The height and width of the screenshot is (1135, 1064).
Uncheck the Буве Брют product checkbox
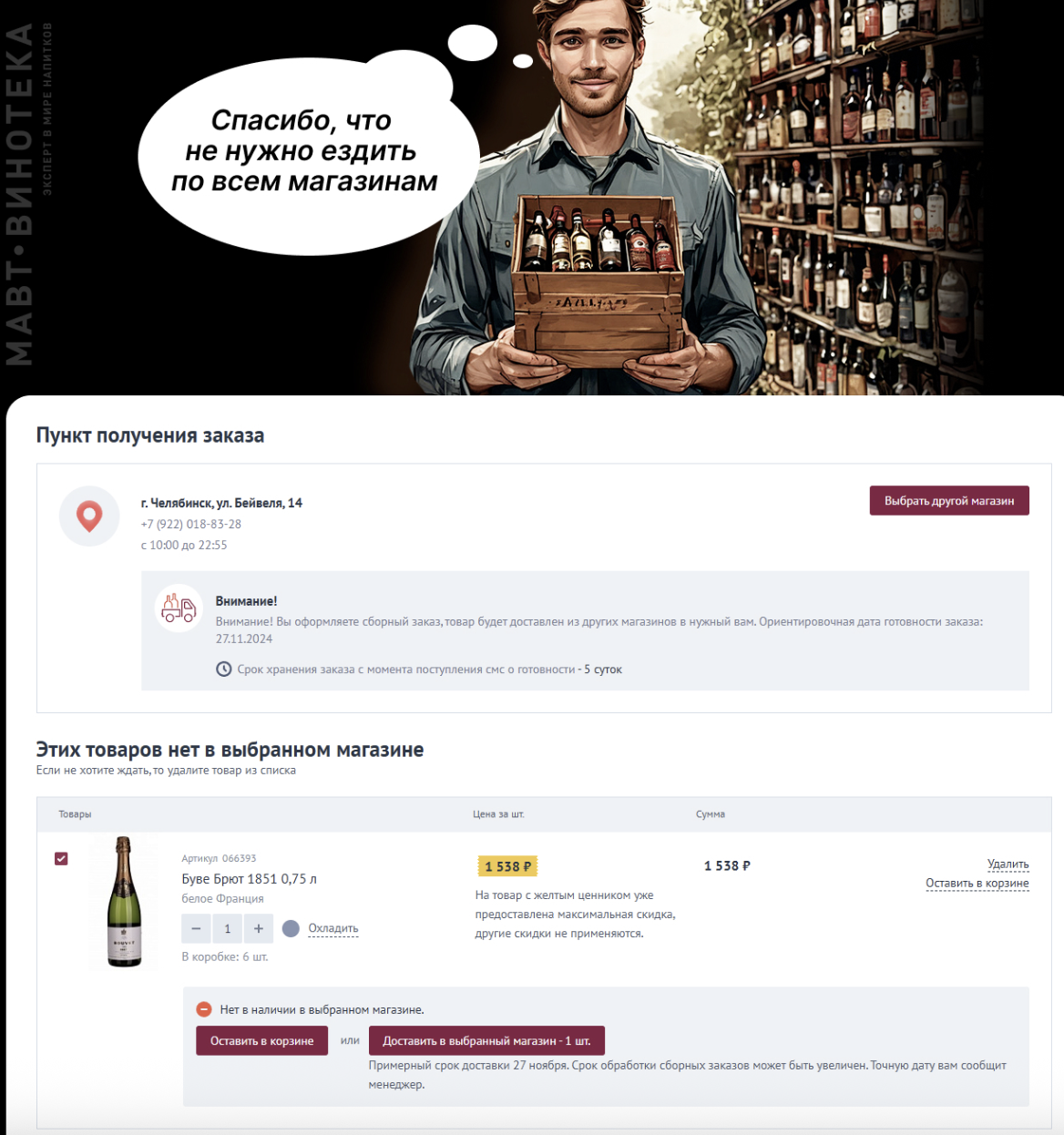61,858
